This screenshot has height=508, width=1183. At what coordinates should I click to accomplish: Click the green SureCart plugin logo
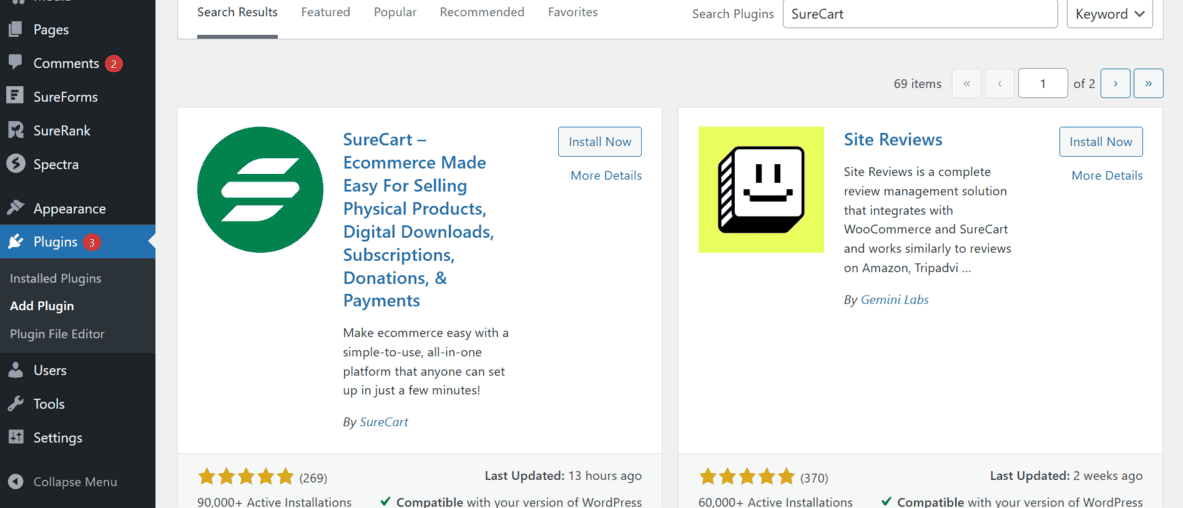pos(260,189)
